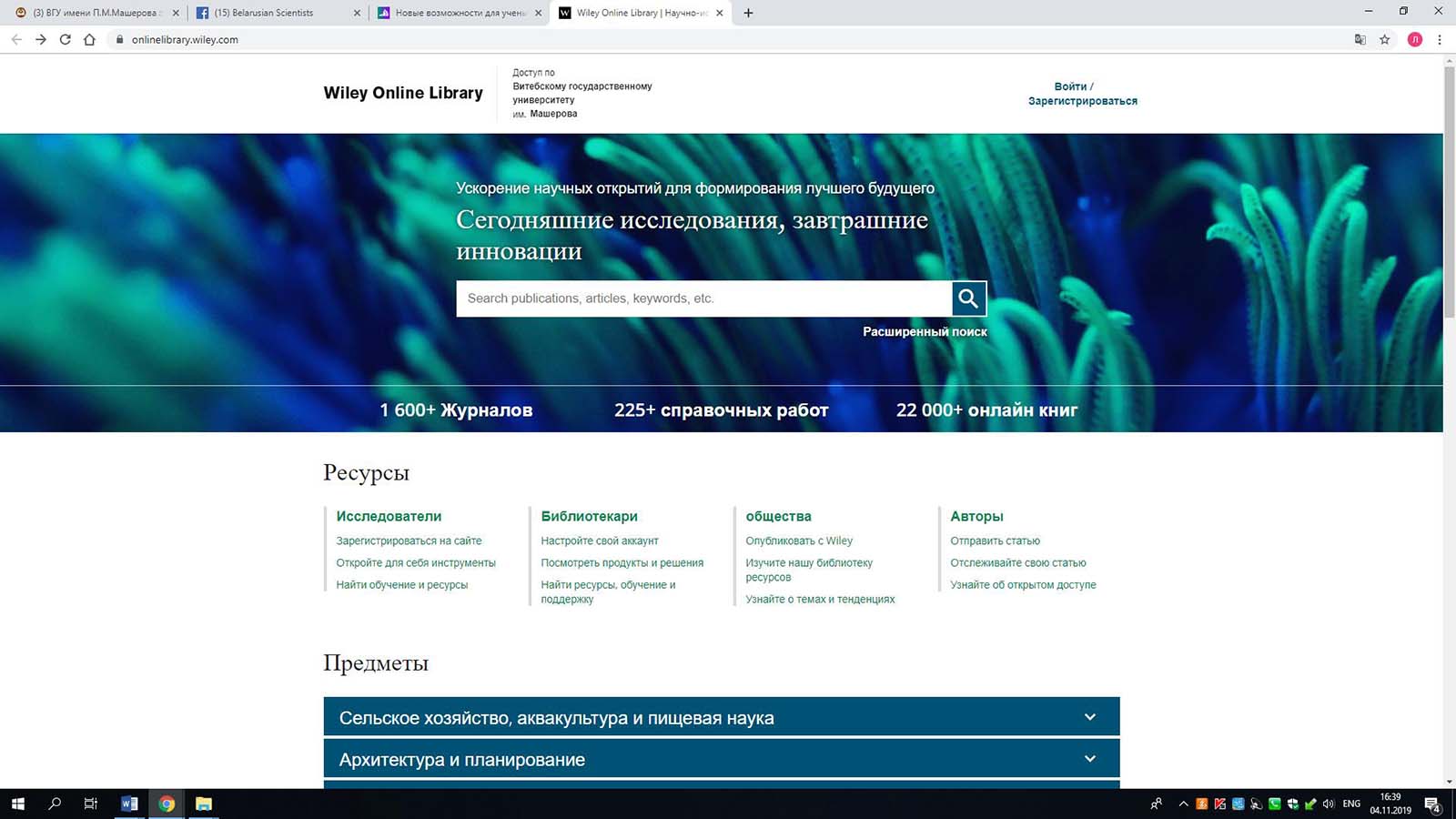Click Опубликовать с Wiley link
This screenshot has width=1456, height=819.
tap(799, 541)
